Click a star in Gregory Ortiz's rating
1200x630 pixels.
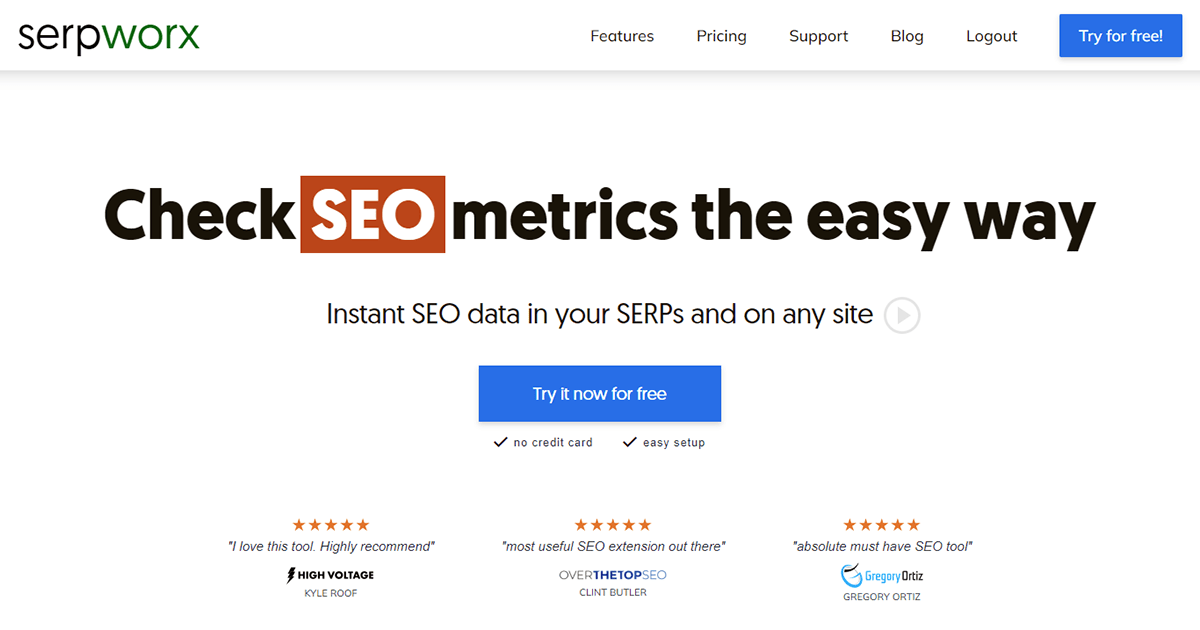tap(881, 523)
